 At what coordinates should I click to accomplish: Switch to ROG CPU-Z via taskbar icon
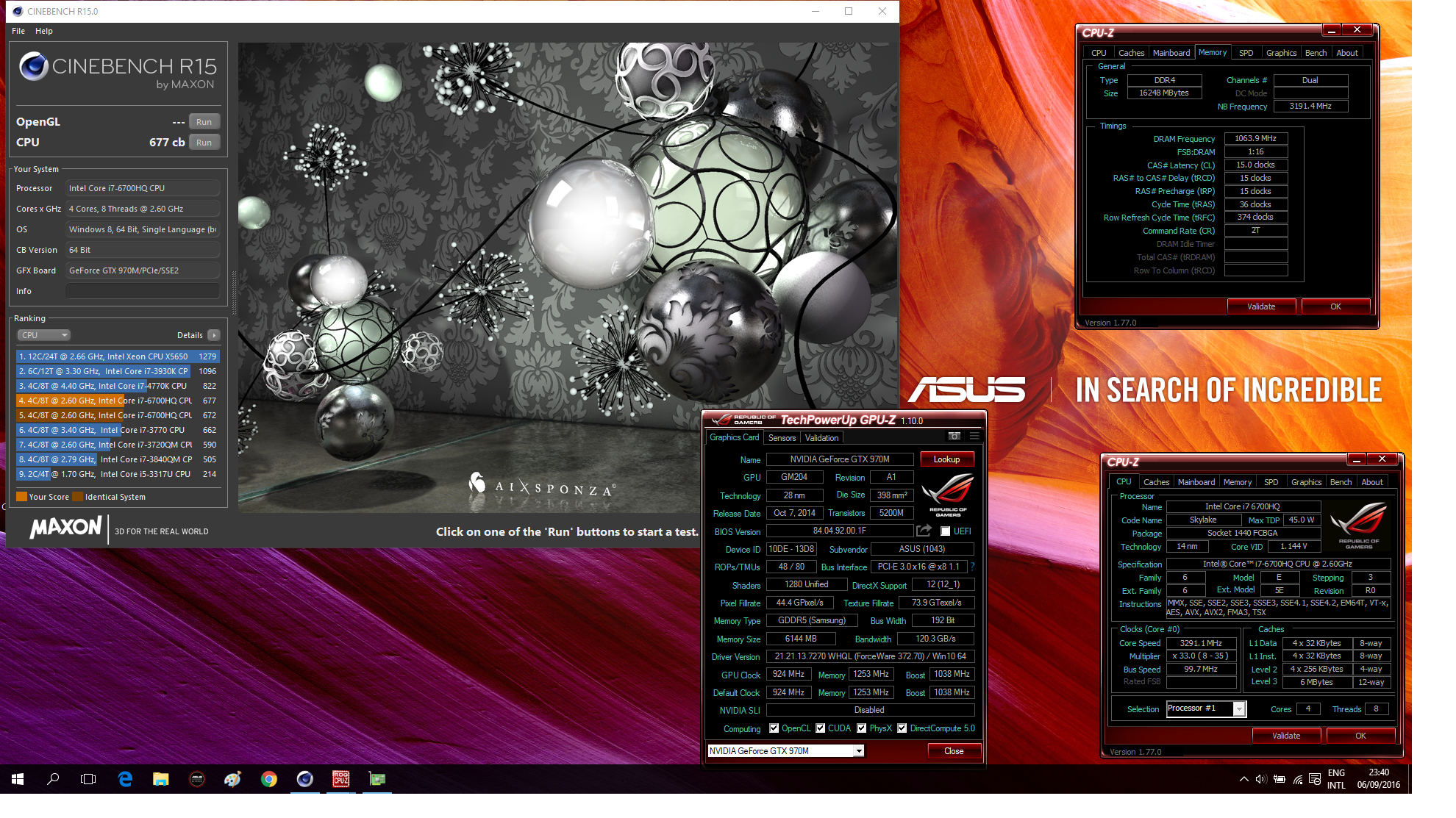pyautogui.click(x=341, y=779)
